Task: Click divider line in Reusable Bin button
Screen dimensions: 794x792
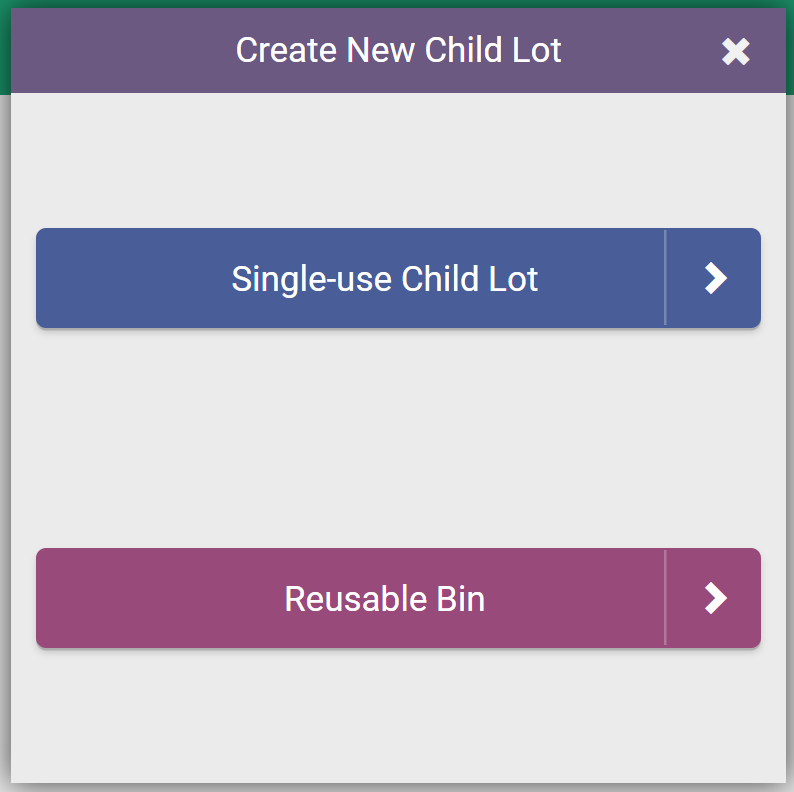Action: click(x=665, y=598)
